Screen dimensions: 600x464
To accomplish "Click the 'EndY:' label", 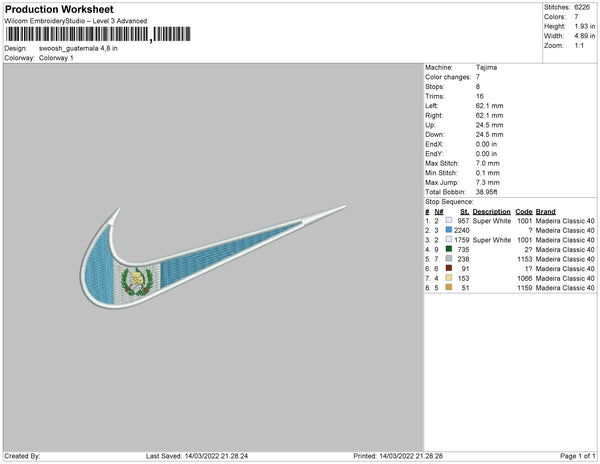I will click(x=434, y=154).
